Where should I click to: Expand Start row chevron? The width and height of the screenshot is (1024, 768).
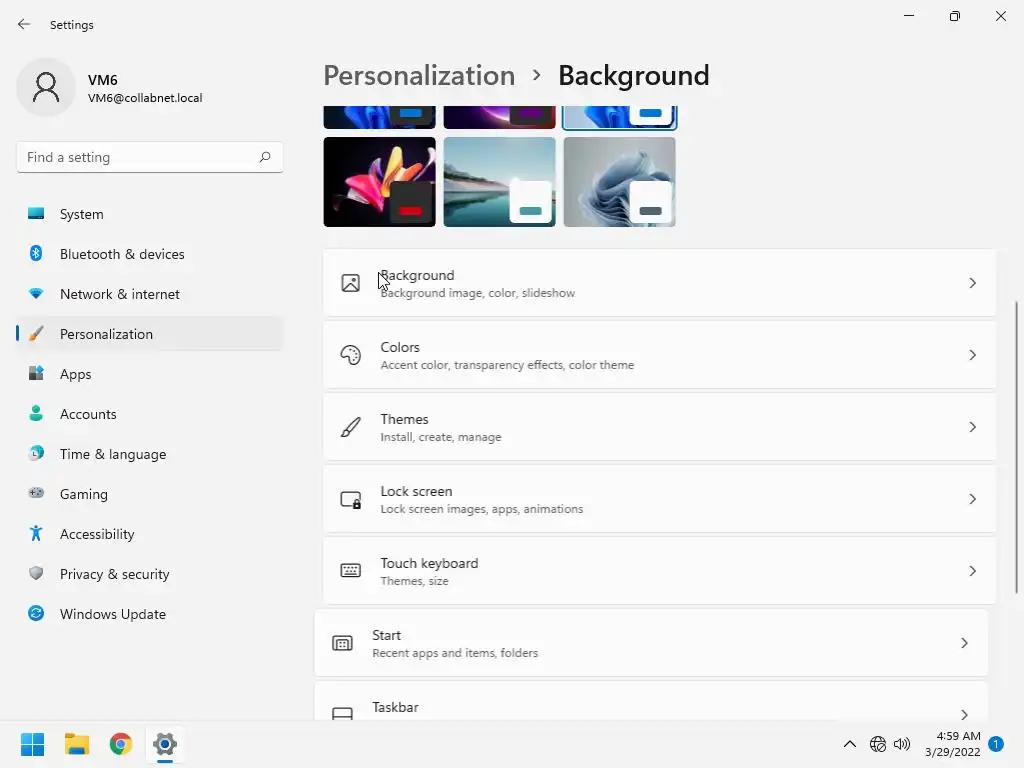[964, 643]
